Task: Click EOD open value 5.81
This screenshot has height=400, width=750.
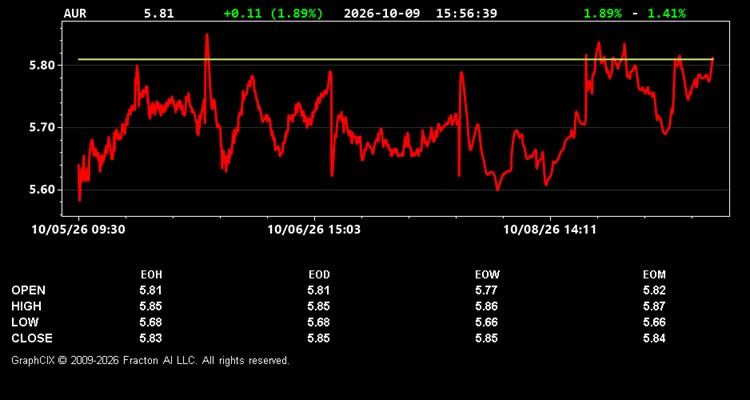Action: 319,290
